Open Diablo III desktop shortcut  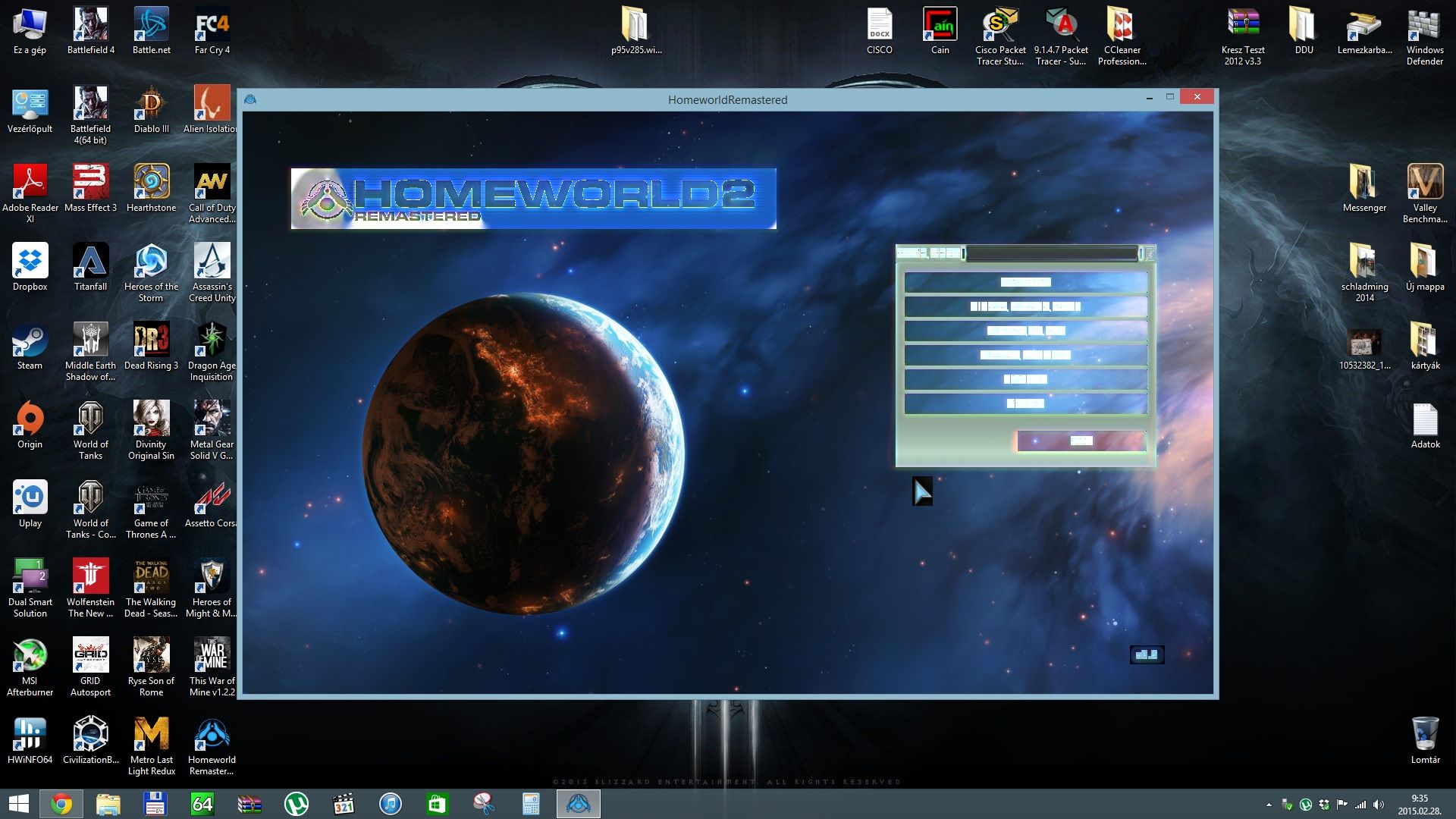(151, 110)
